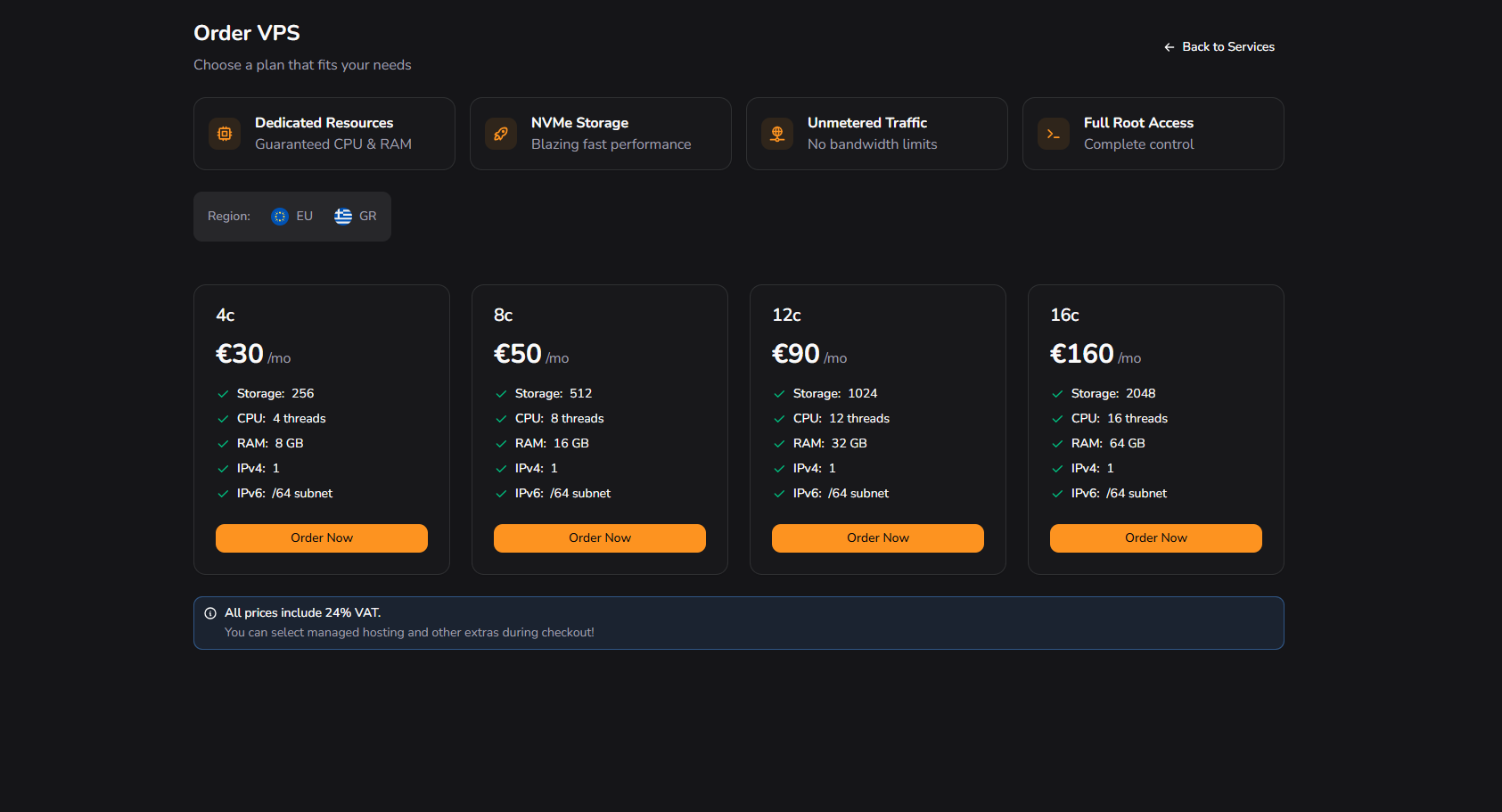The width and height of the screenshot is (1502, 812).
Task: Order the 4c plan for €30
Action: [x=322, y=538]
